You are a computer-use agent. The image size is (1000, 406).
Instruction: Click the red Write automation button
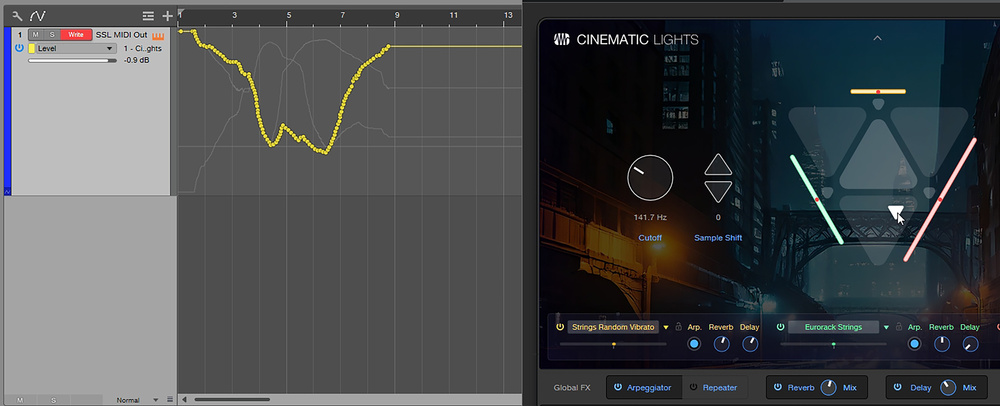[x=76, y=35]
